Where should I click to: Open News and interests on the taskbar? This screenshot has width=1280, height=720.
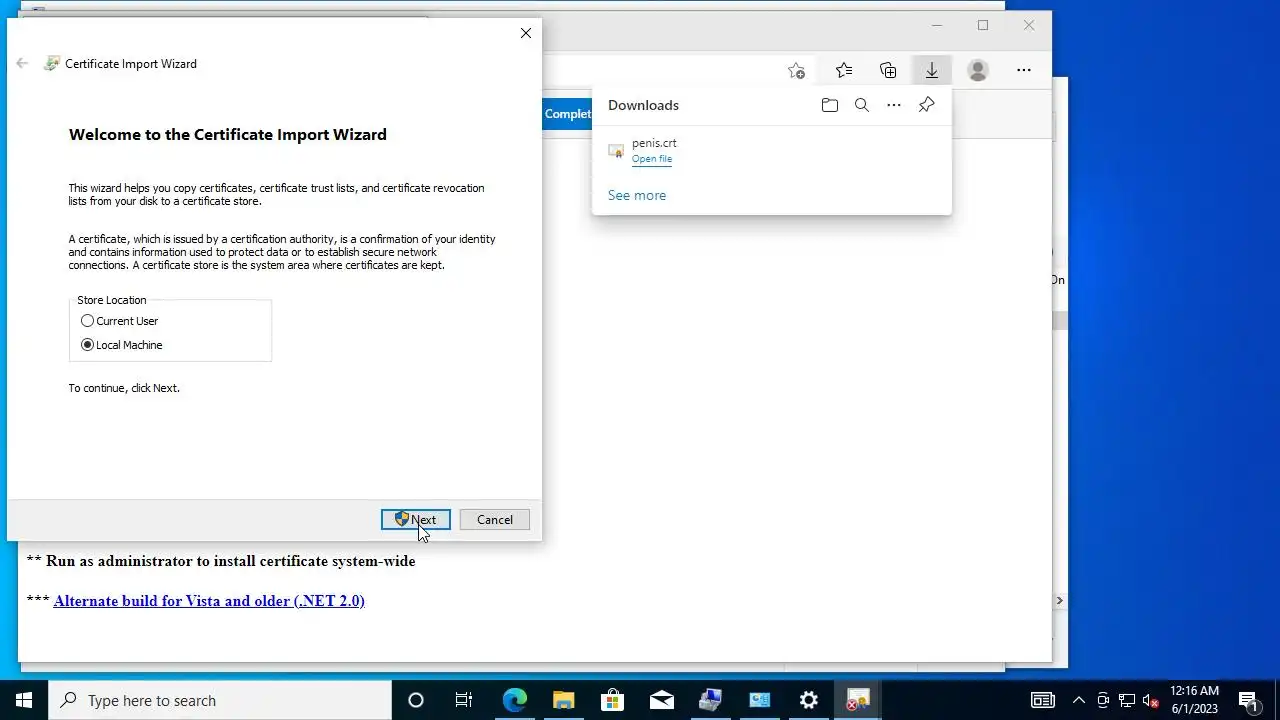coord(1043,700)
